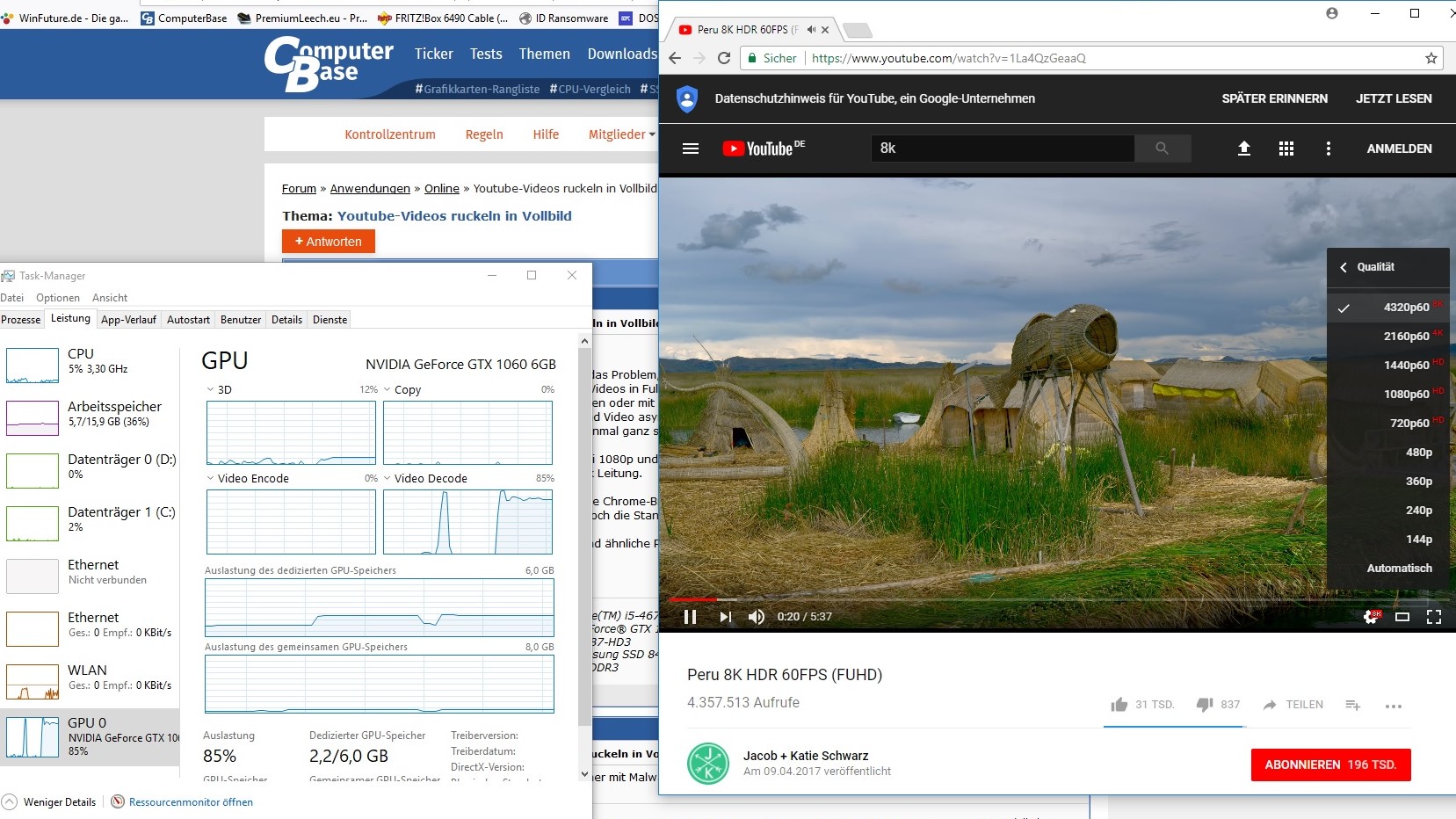Share video with TEILEN button
The height and width of the screenshot is (819, 1456).
pyautogui.click(x=1293, y=705)
